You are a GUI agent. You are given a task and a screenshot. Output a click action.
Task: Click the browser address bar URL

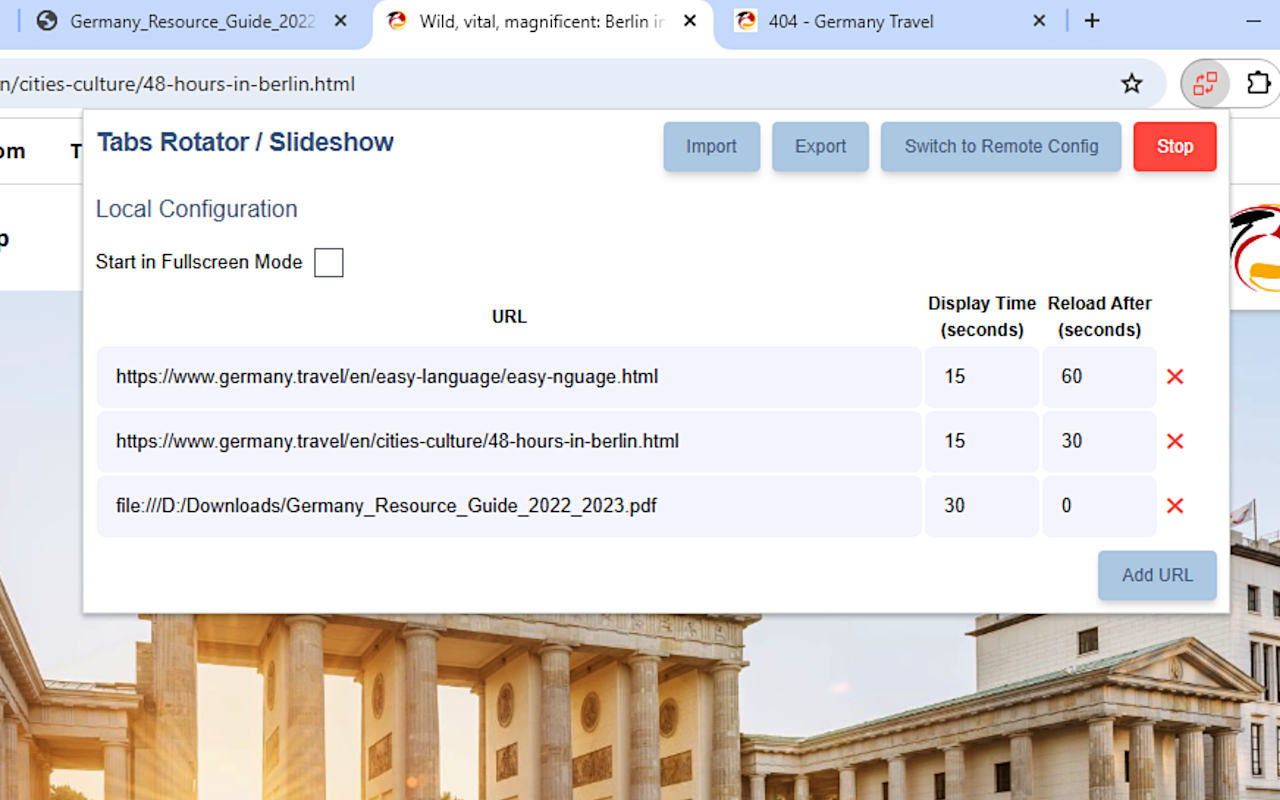pos(400,84)
